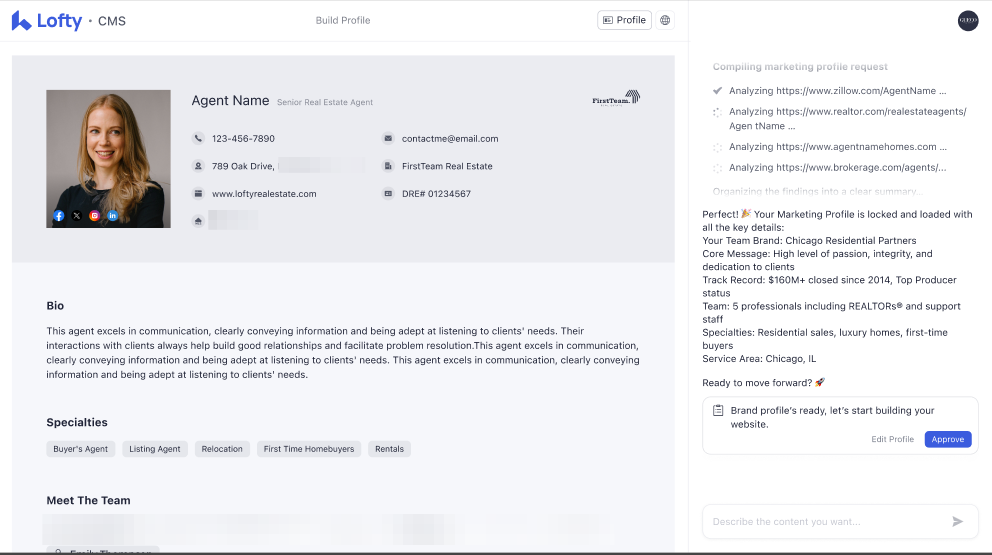Click the www.loftyrealestate.com website link
The image size is (992, 555).
[264, 194]
